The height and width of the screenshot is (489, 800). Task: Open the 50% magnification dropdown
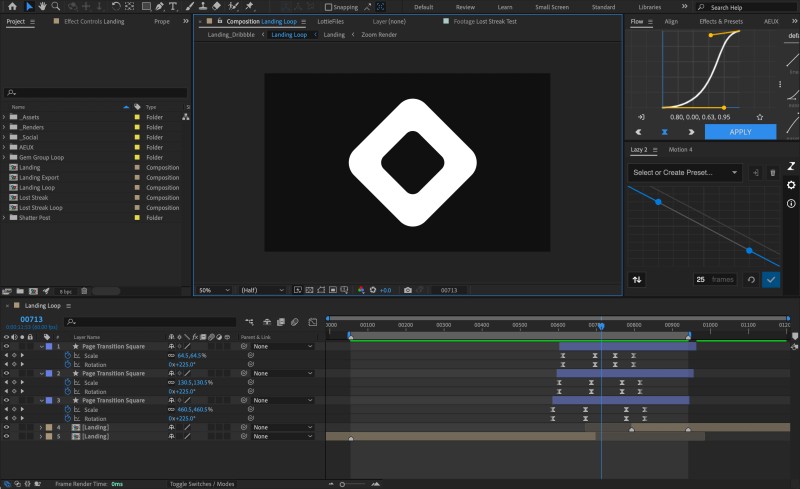pos(214,290)
